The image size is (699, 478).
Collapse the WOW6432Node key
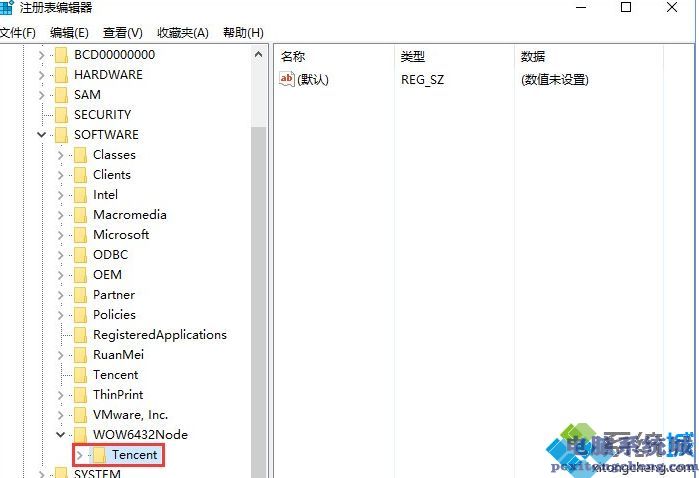pos(61,435)
